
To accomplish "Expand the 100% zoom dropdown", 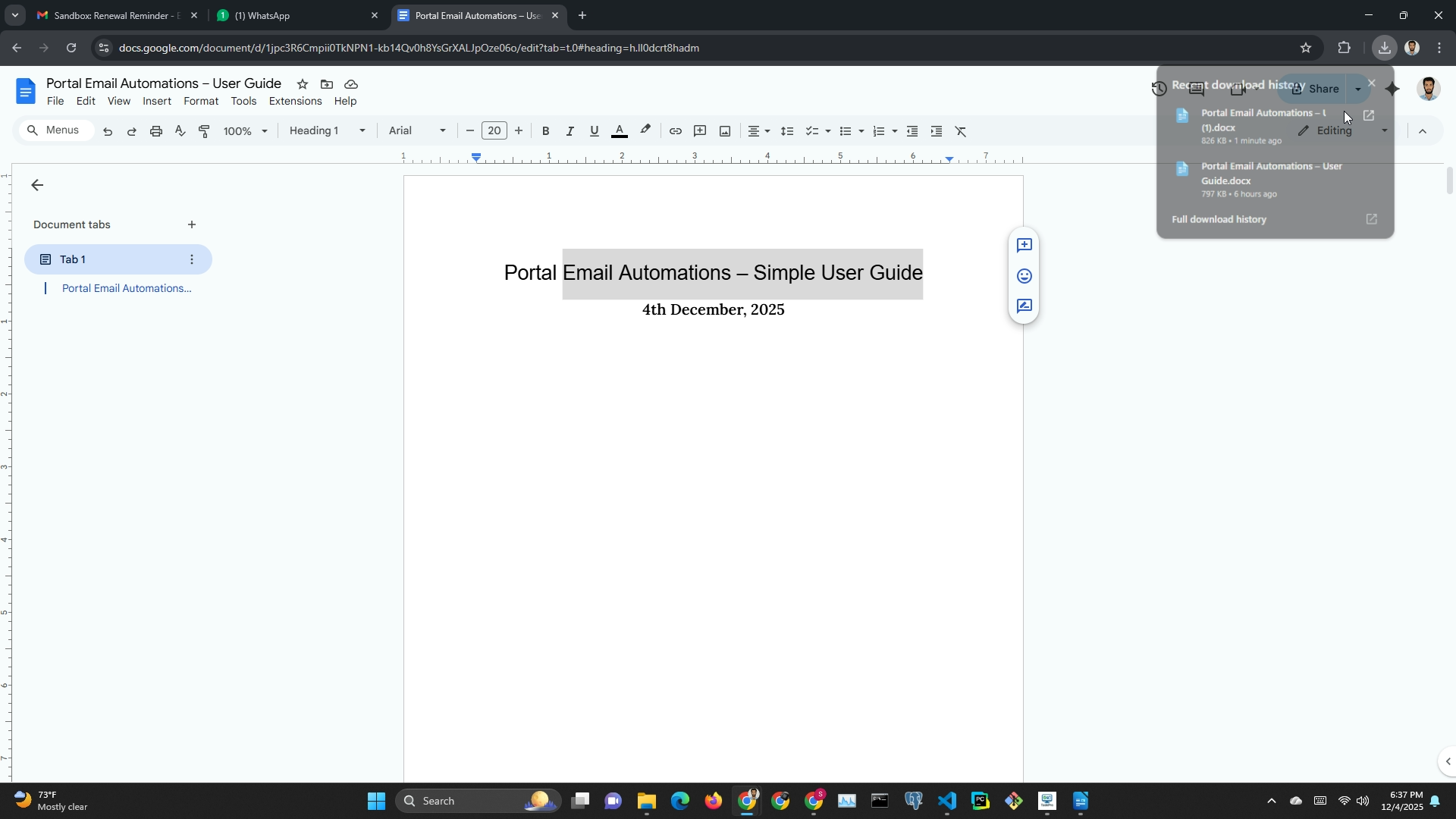I will tap(245, 131).
